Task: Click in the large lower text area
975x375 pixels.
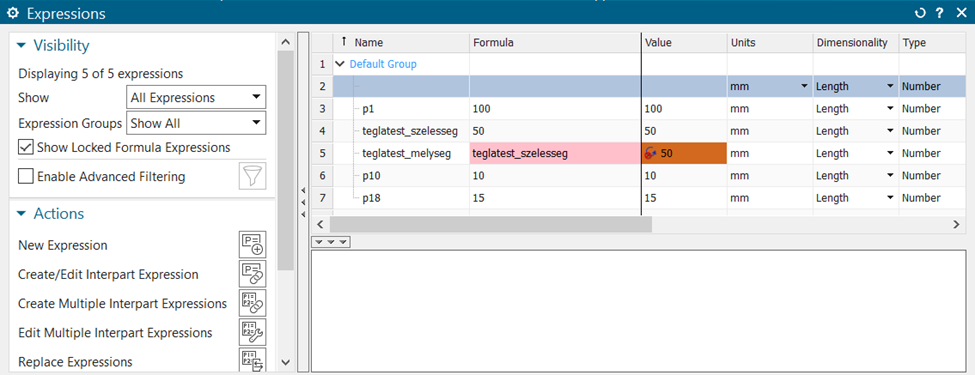Action: pyautogui.click(x=639, y=311)
